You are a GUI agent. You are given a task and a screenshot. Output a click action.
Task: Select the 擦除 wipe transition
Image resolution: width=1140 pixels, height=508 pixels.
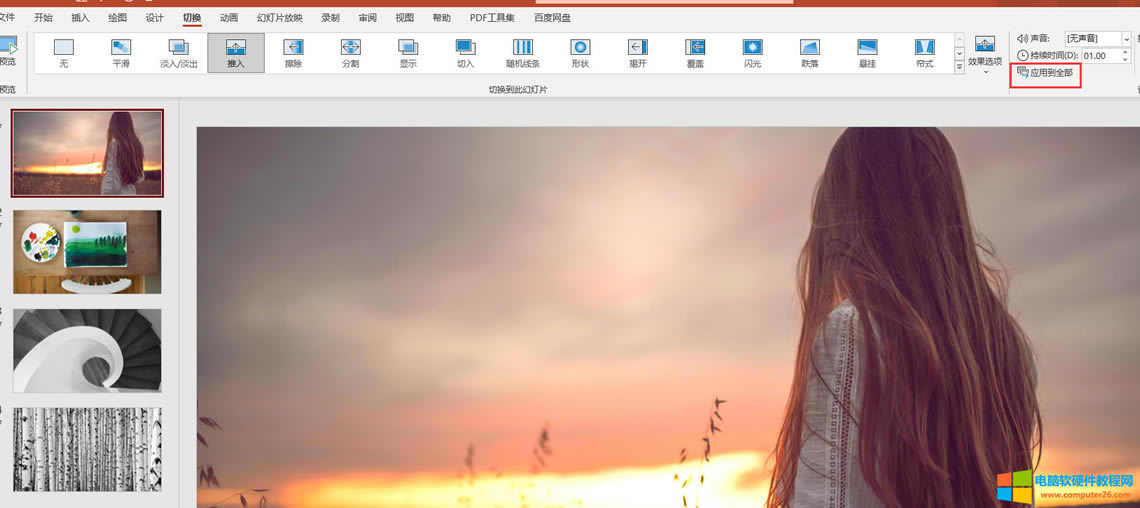click(293, 52)
